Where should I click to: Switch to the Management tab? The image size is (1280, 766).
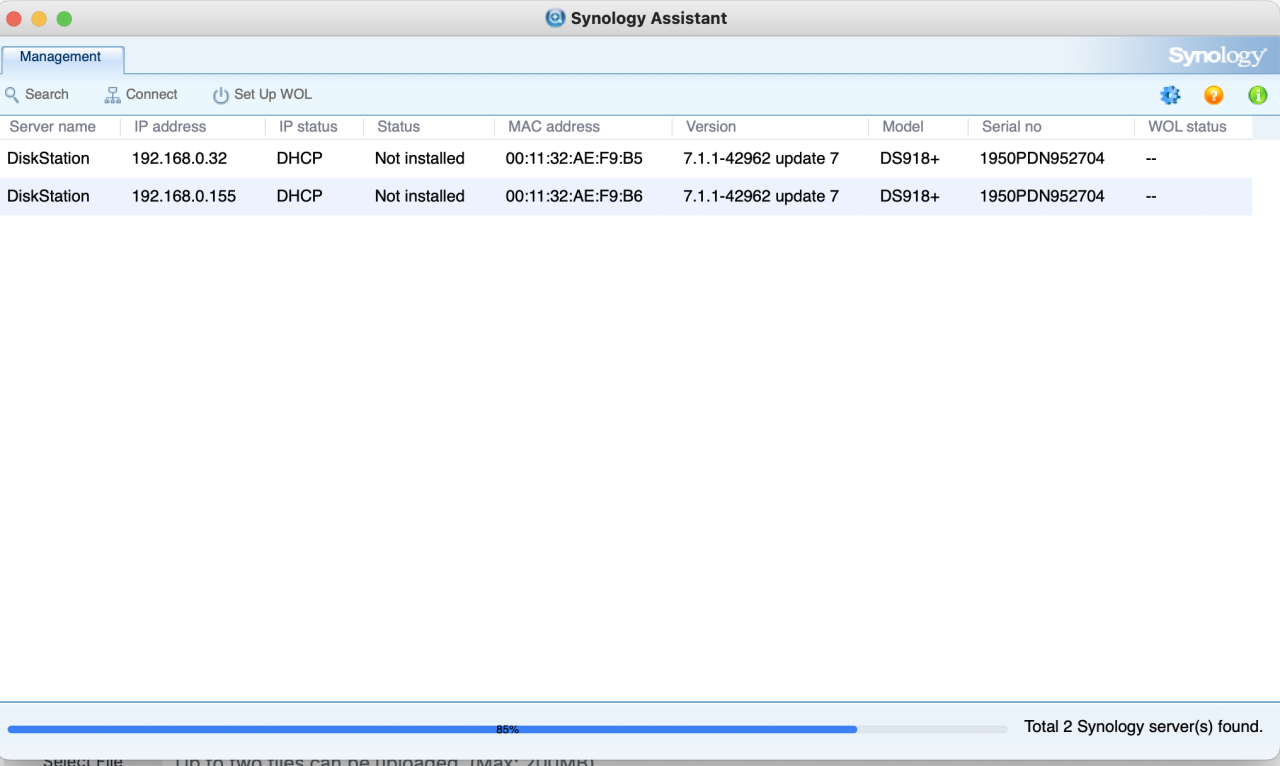[62, 59]
